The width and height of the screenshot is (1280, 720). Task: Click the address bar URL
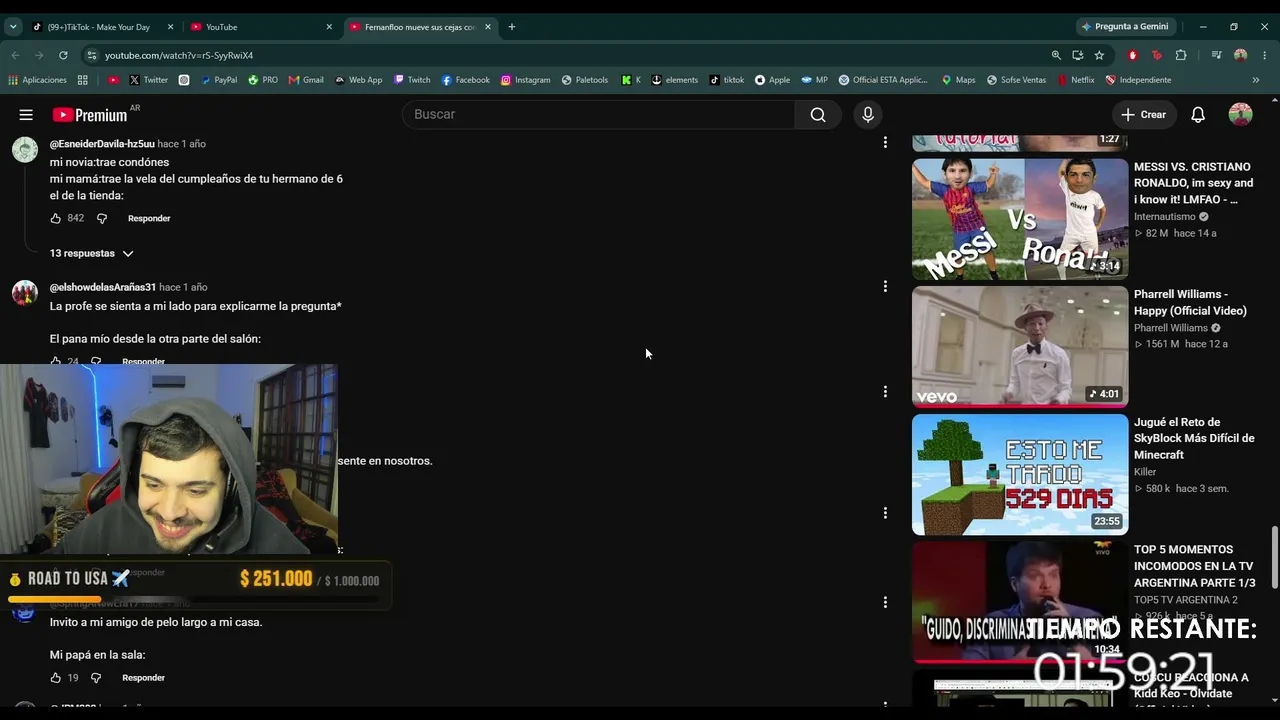(x=179, y=55)
